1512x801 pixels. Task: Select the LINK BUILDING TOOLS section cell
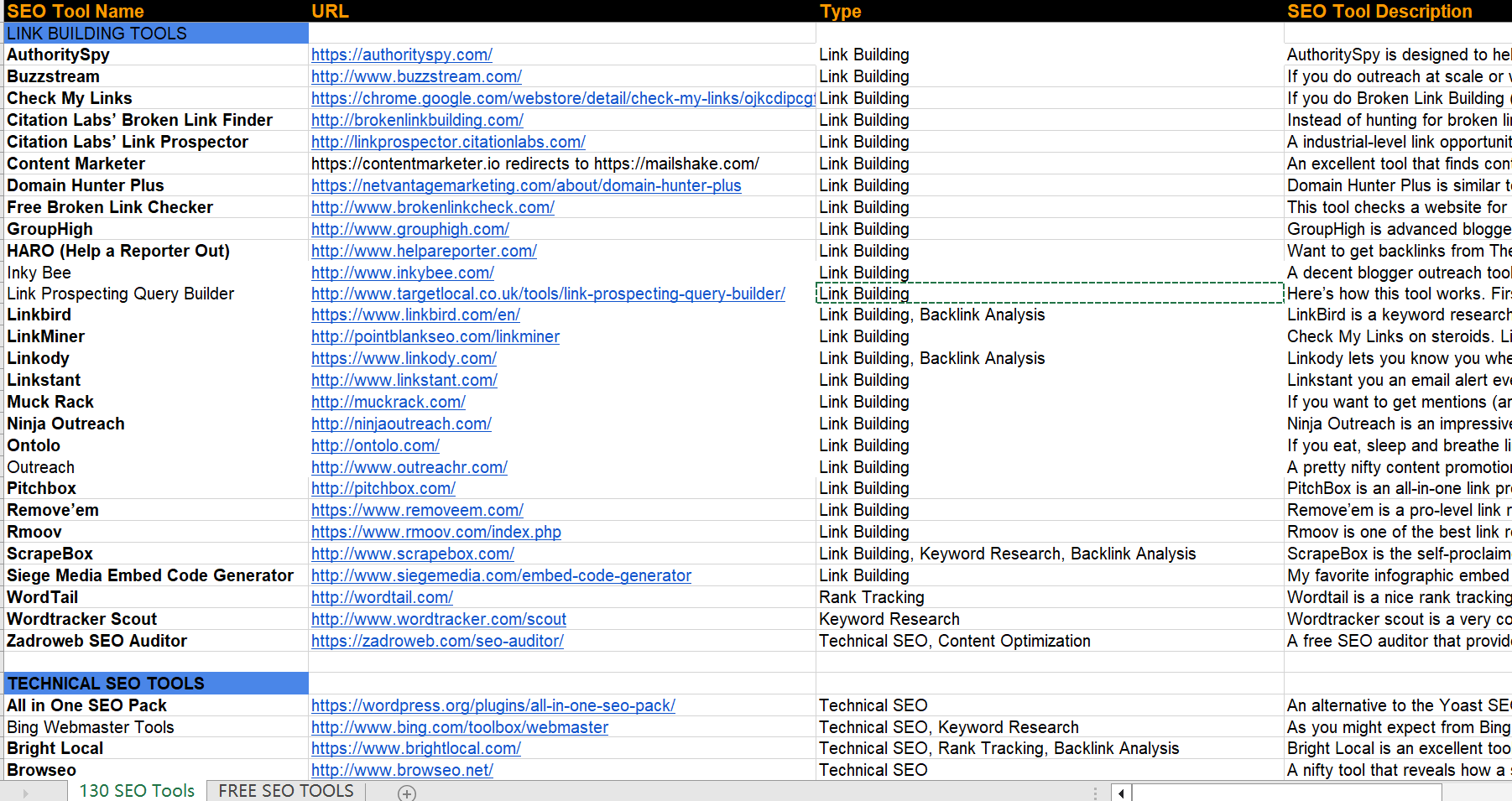[x=156, y=33]
